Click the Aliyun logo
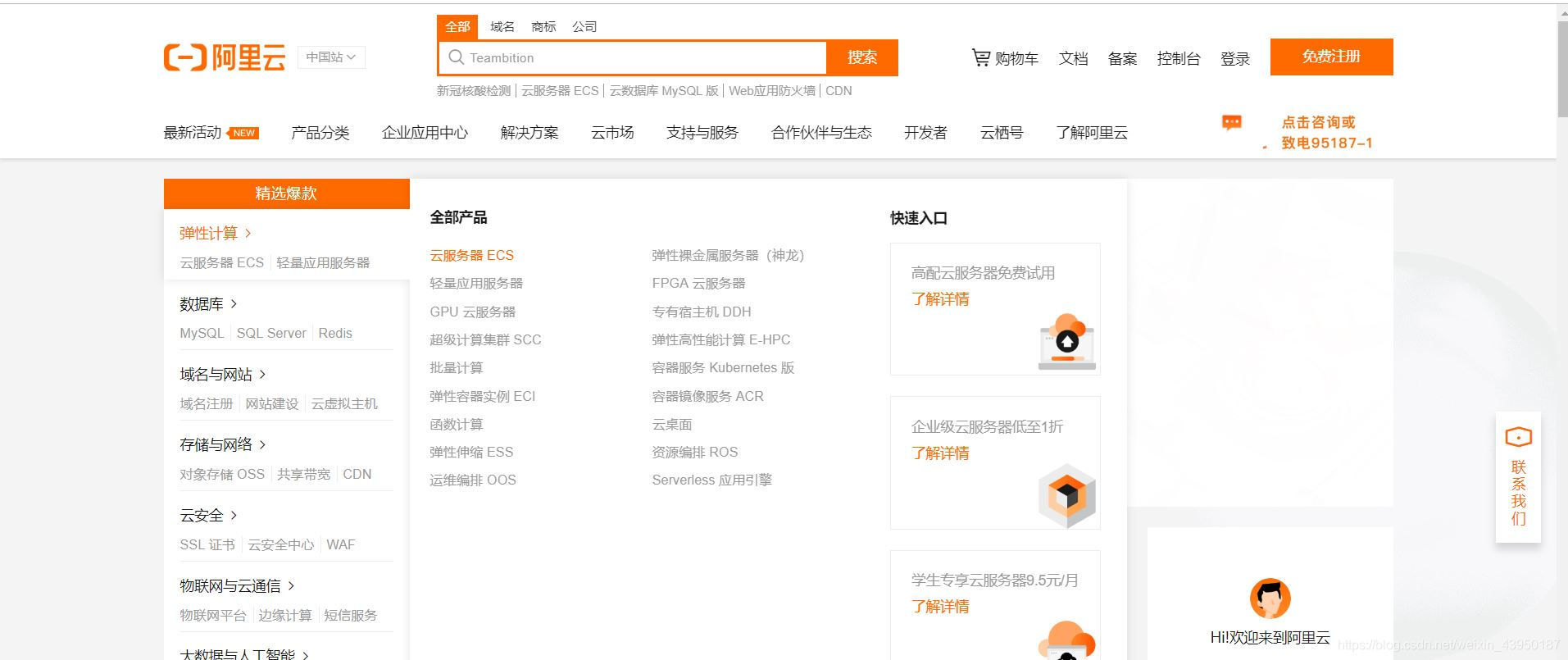 point(225,57)
